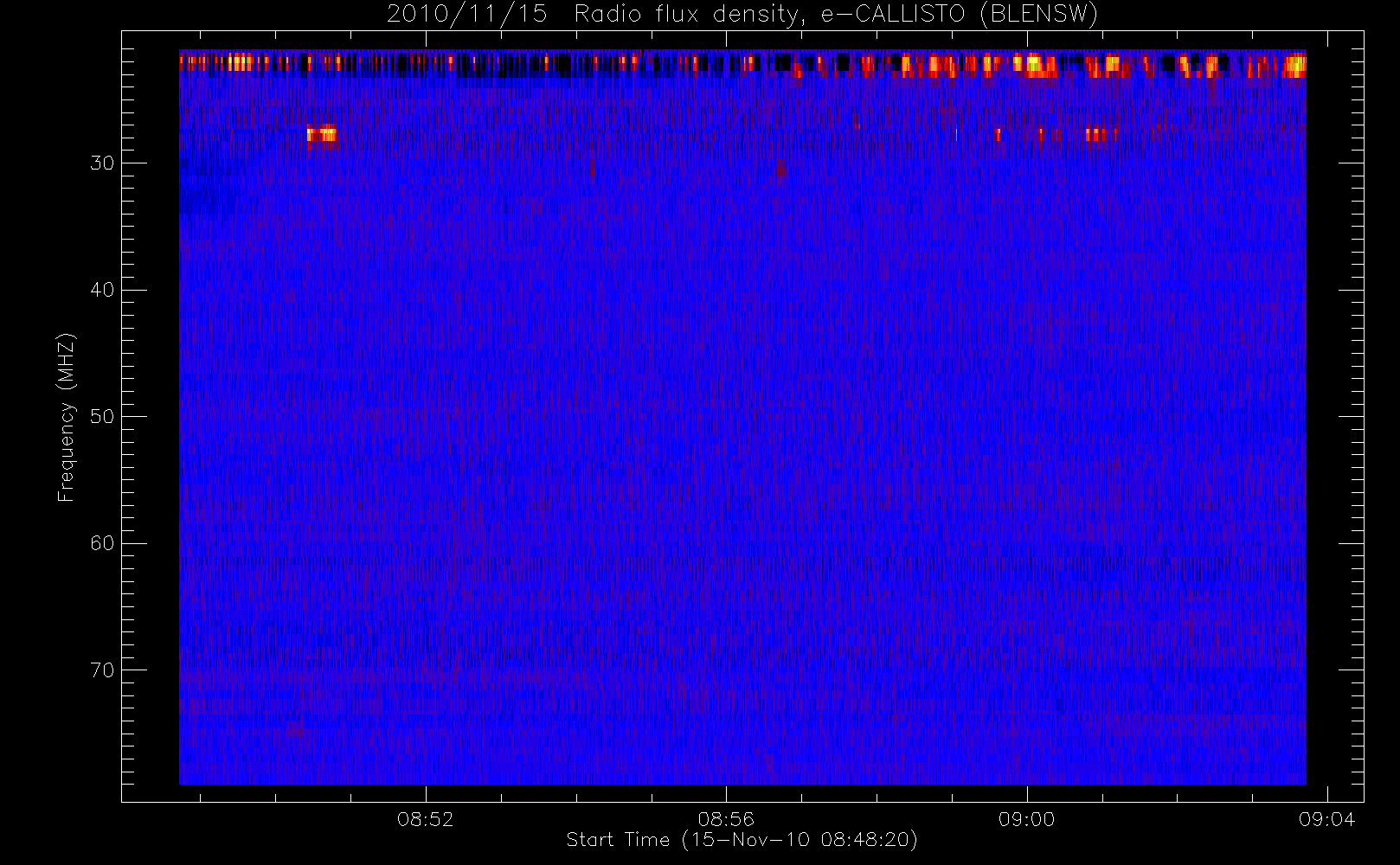The image size is (1400, 865).
Task: Click the bright burst near 28 MHz before 08:52
Action: tap(321, 134)
